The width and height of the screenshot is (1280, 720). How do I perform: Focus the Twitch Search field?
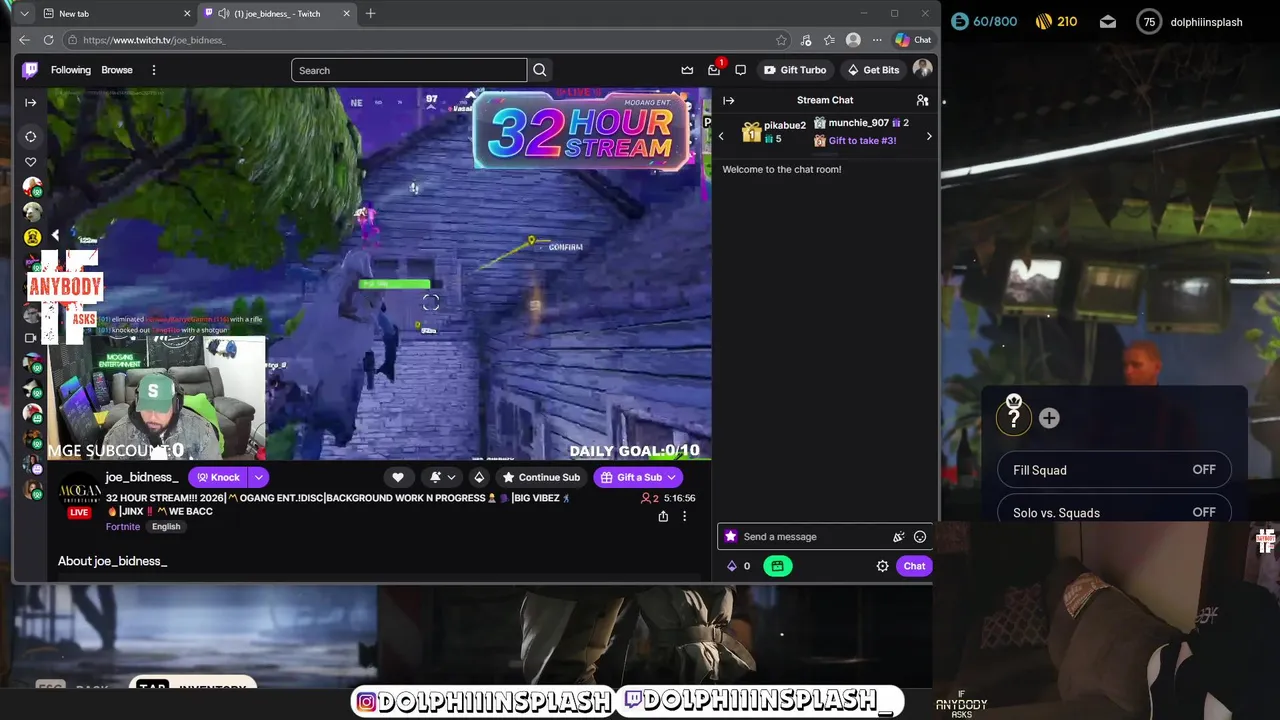click(409, 70)
